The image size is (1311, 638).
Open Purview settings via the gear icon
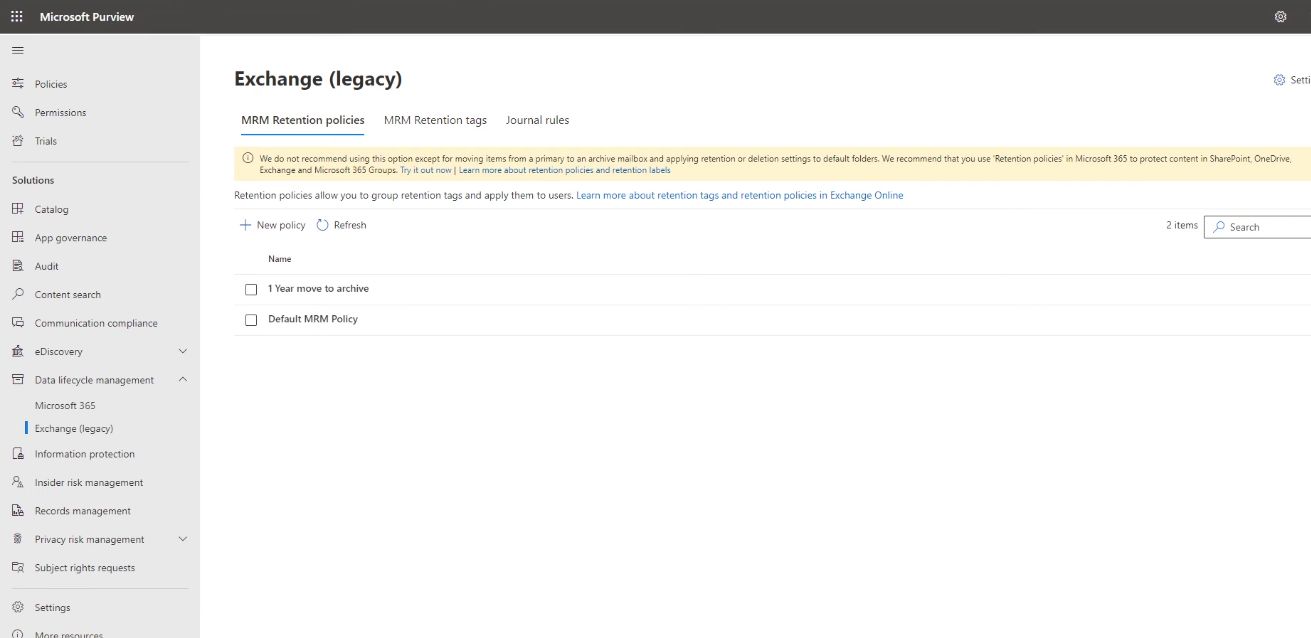click(x=1281, y=16)
